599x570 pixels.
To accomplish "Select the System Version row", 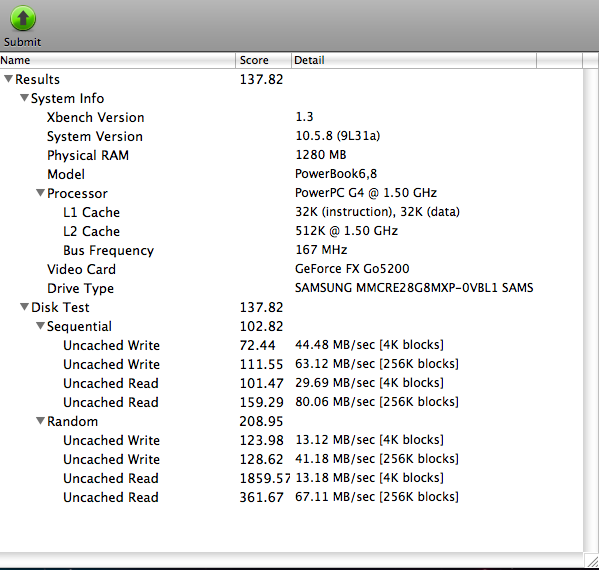I will pyautogui.click(x=291, y=136).
